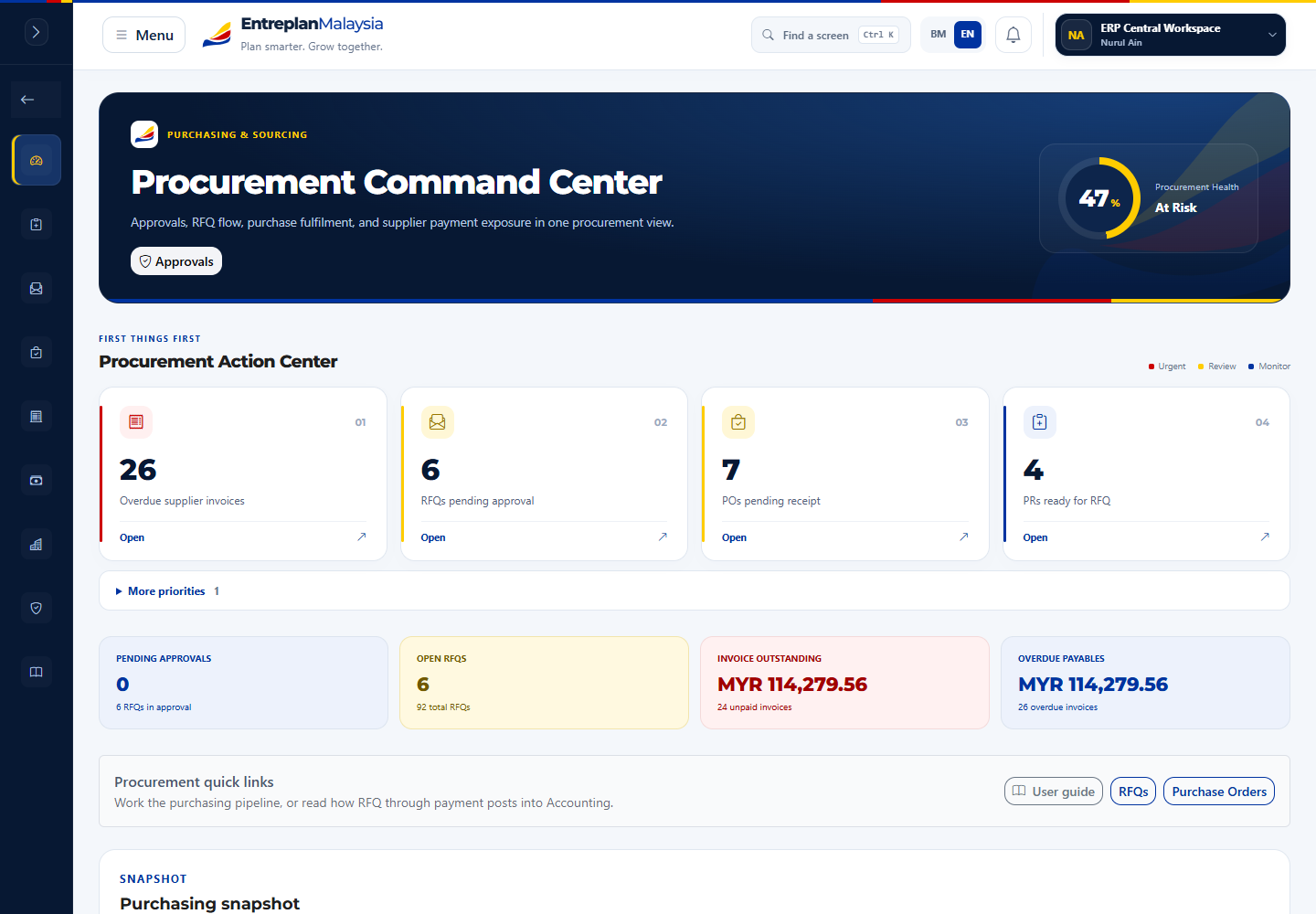Click the red Urgent legend dot

coord(1151,367)
